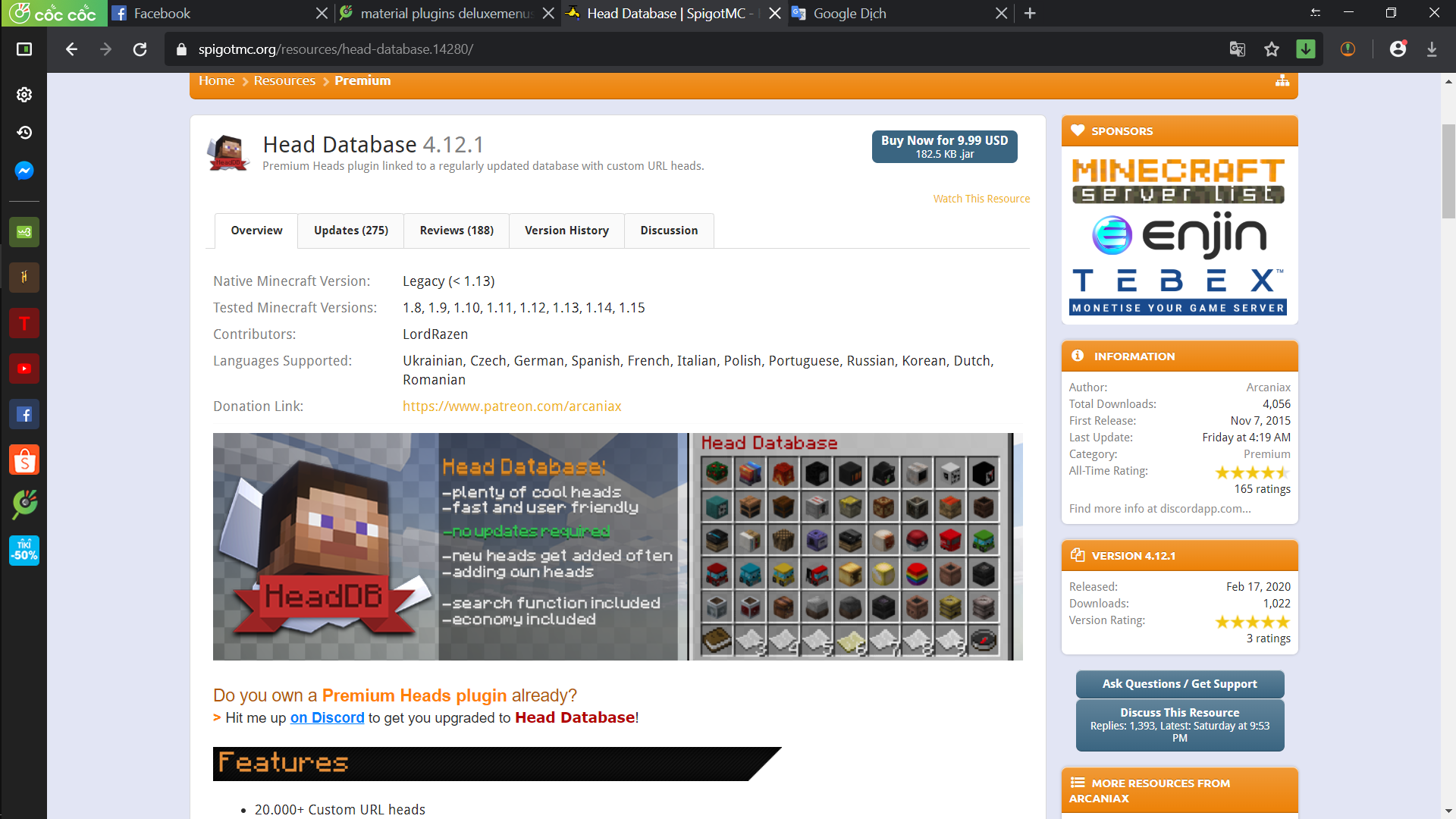This screenshot has width=1456, height=819.
Task: Open Messenger from the browser sidebar
Action: pyautogui.click(x=24, y=171)
